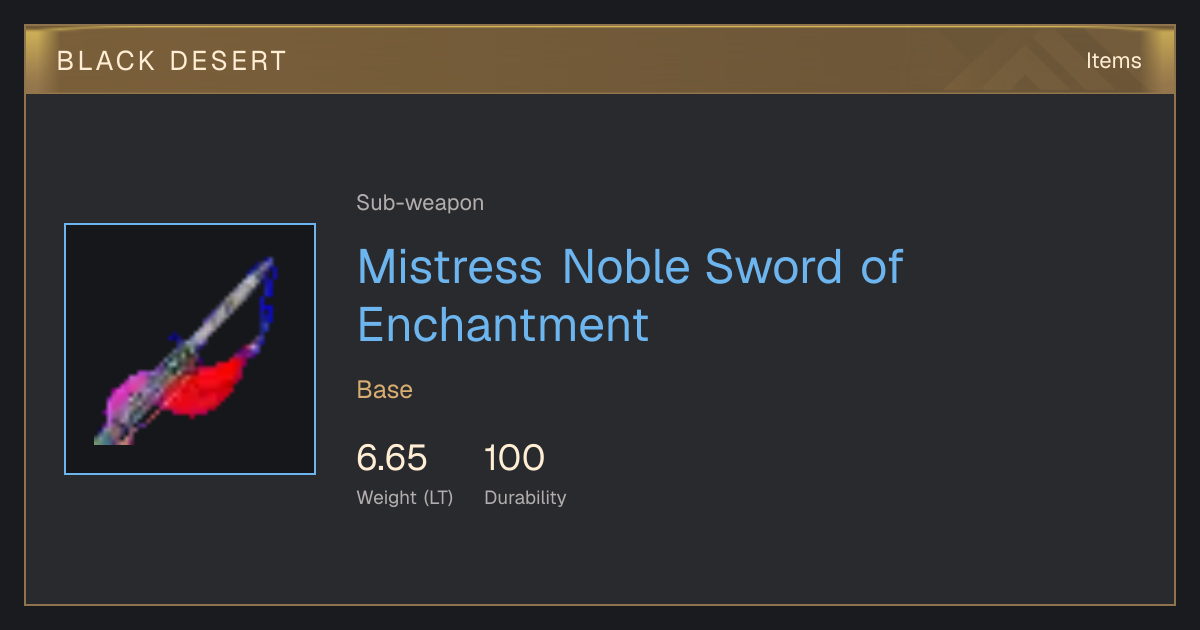Click the gold header banner bar

click(x=600, y=60)
